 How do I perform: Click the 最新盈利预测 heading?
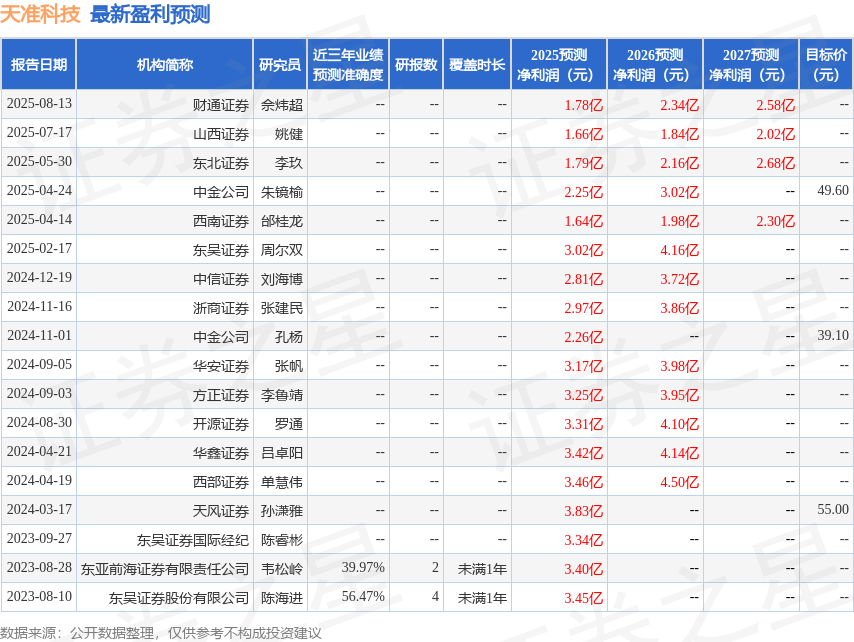pyautogui.click(x=150, y=15)
